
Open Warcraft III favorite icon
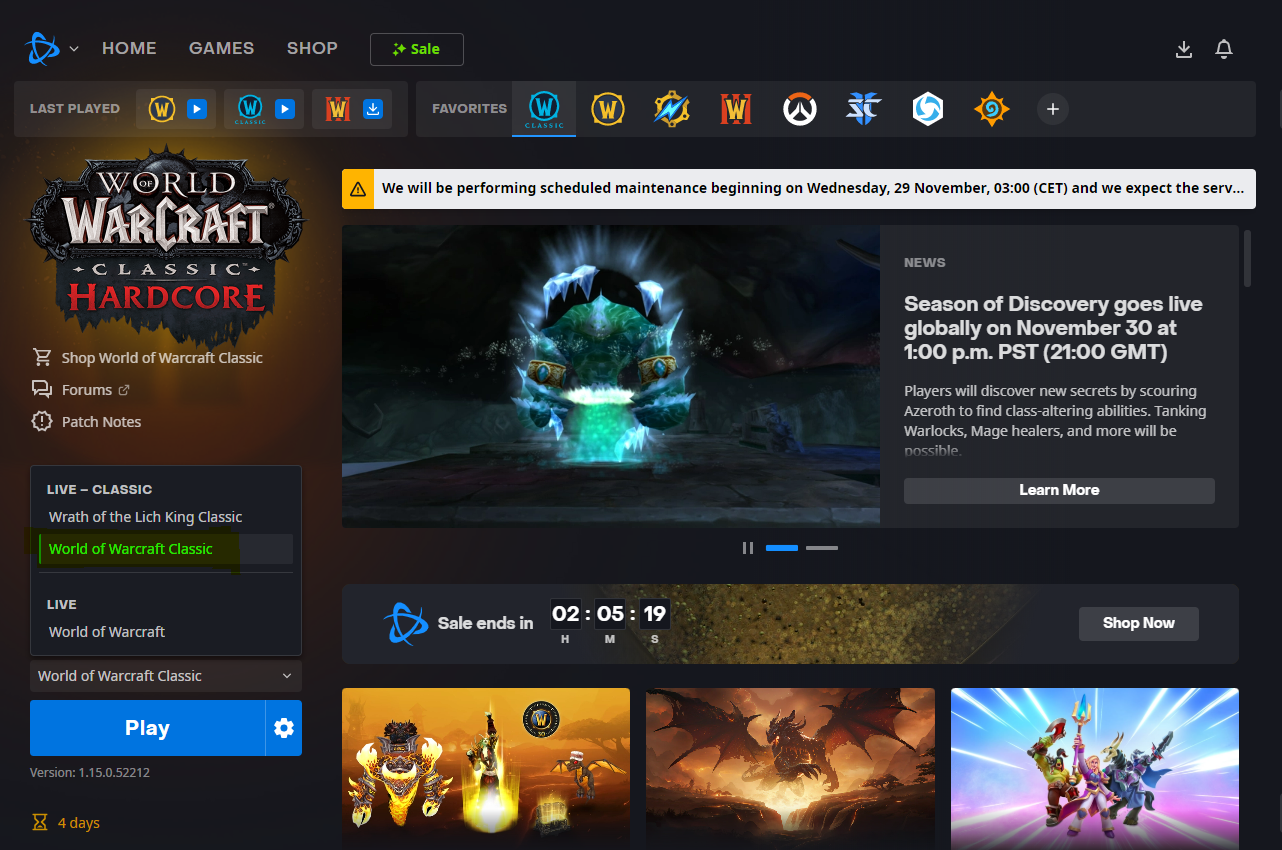point(736,108)
